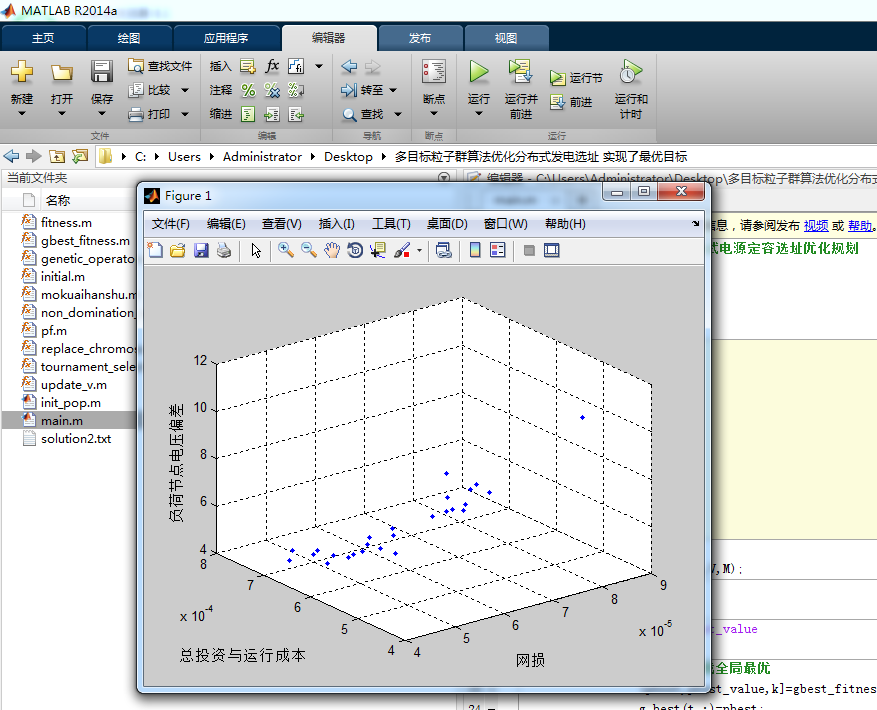Click the Save Figure icon in figure toolbar
The image size is (877, 710).
[x=201, y=250]
